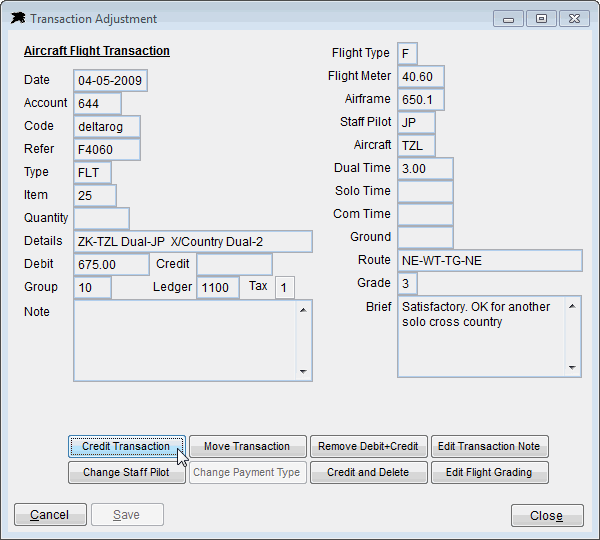Click the empty Solo Time field
This screenshot has height=540, width=600.
[426, 191]
